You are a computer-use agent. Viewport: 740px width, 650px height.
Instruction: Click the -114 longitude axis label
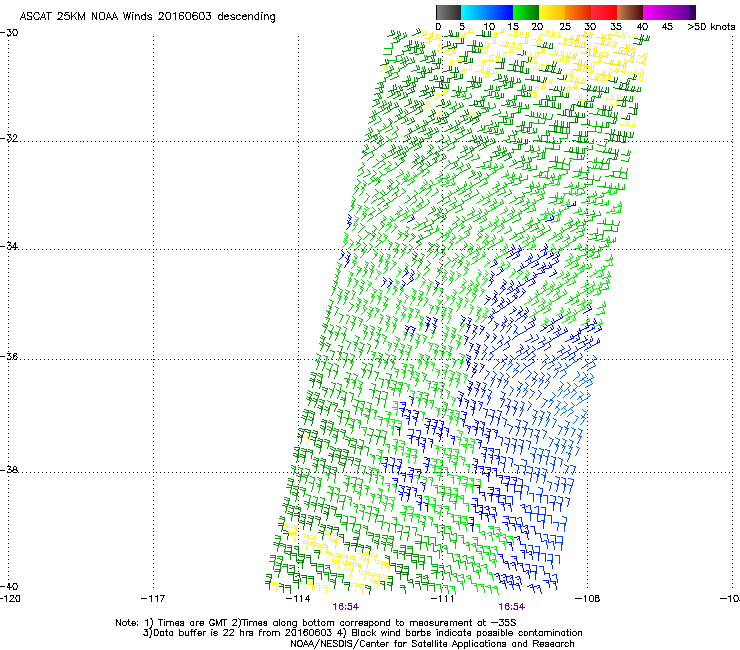[x=298, y=599]
